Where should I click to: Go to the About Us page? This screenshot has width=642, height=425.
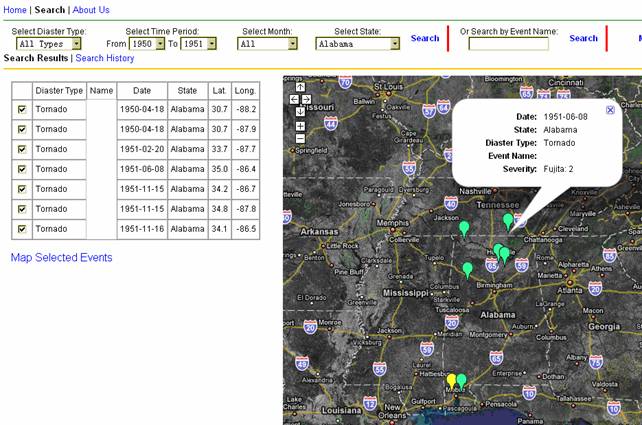tap(91, 10)
